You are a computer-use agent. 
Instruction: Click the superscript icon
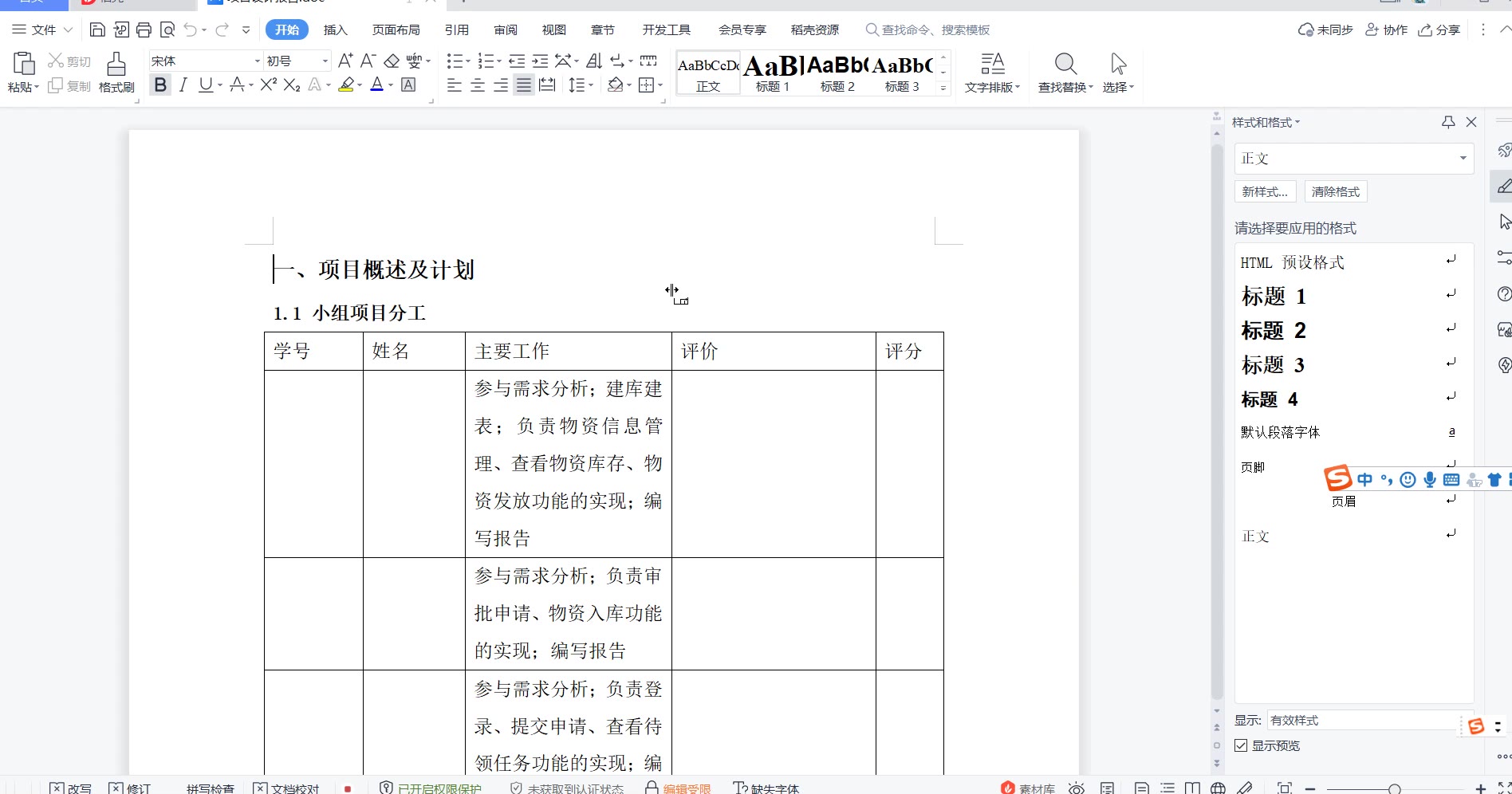pyautogui.click(x=268, y=85)
